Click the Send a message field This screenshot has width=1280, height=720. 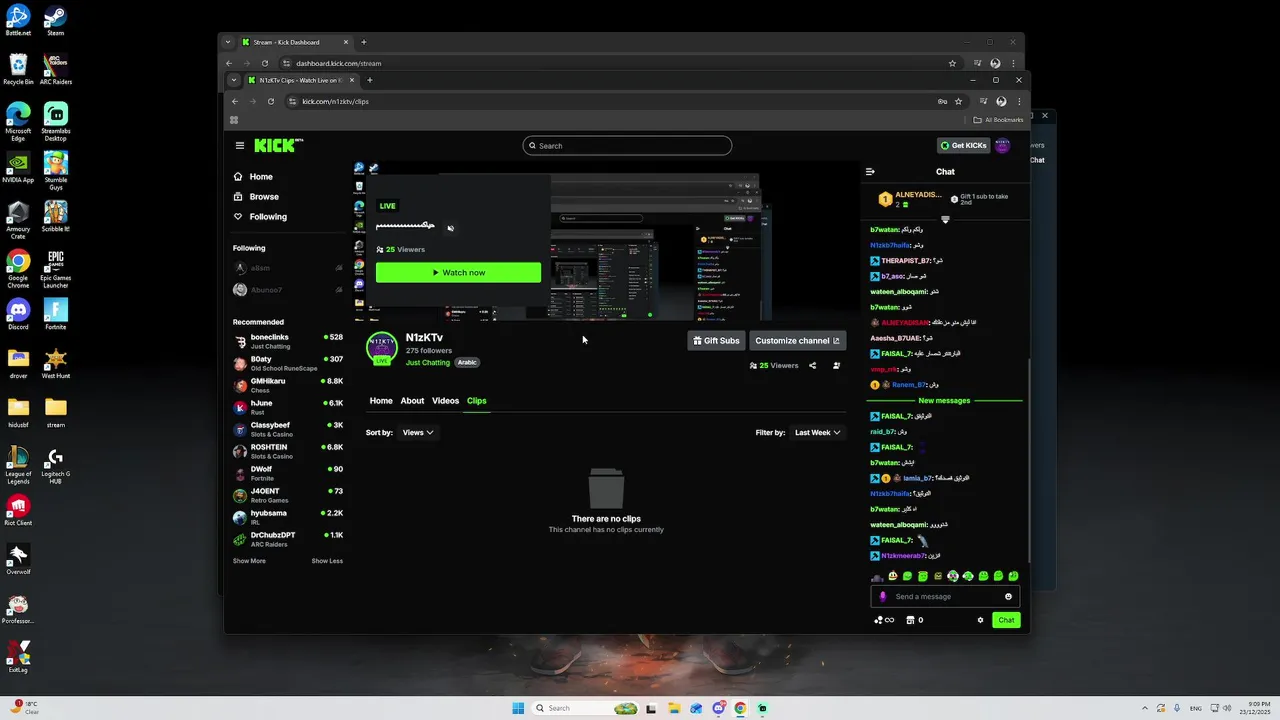(x=945, y=597)
